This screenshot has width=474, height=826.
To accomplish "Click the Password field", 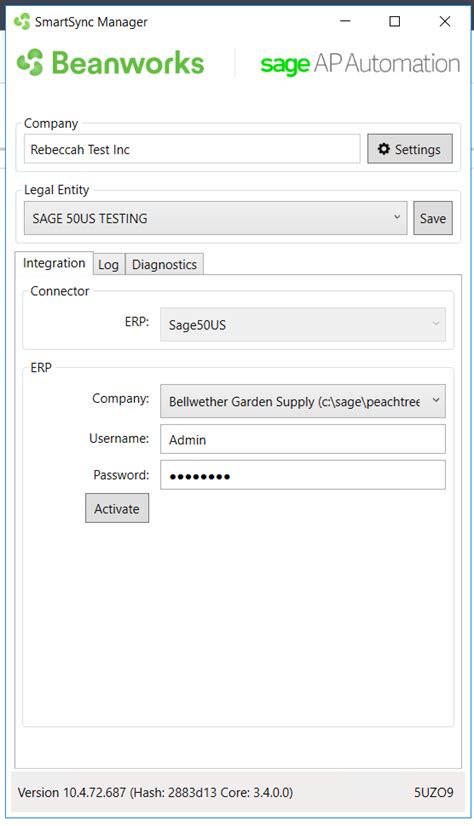I will click(303, 476).
